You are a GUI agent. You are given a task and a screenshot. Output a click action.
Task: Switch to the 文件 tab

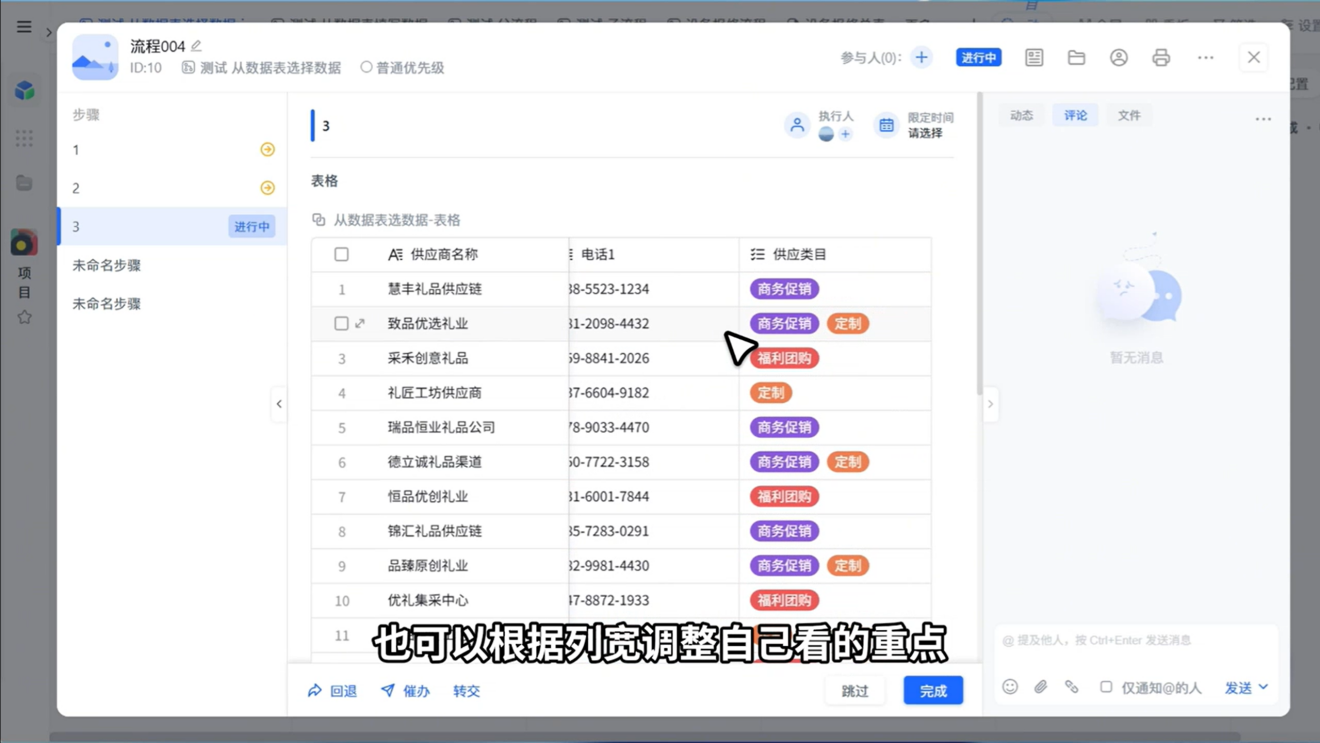coord(1129,116)
